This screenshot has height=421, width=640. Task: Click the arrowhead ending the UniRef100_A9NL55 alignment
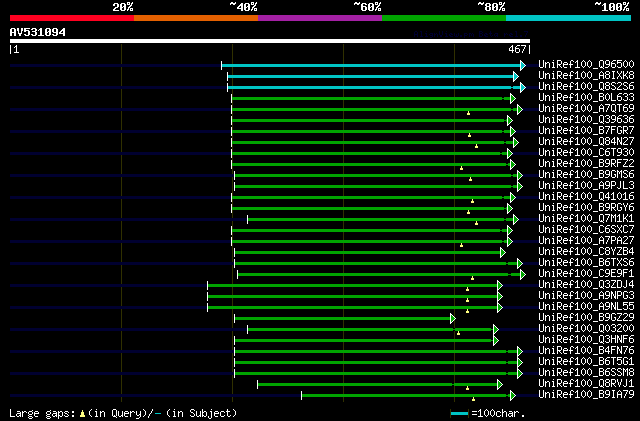coord(500,307)
